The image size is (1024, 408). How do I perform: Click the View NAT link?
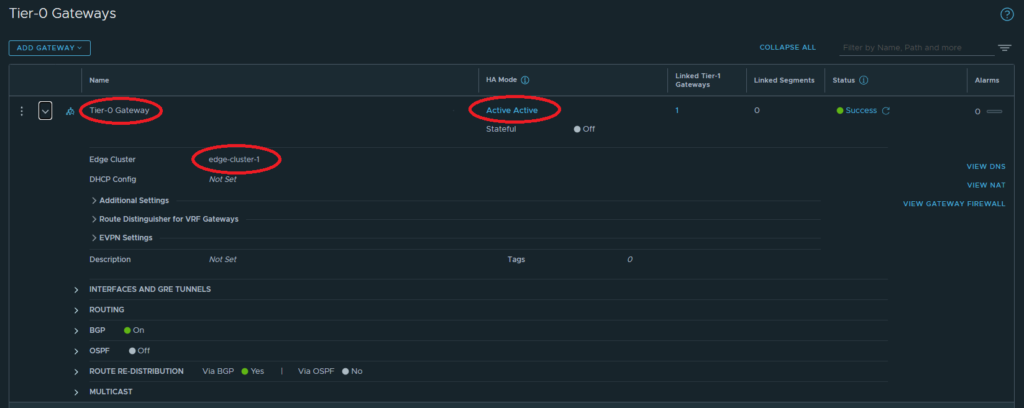984,185
